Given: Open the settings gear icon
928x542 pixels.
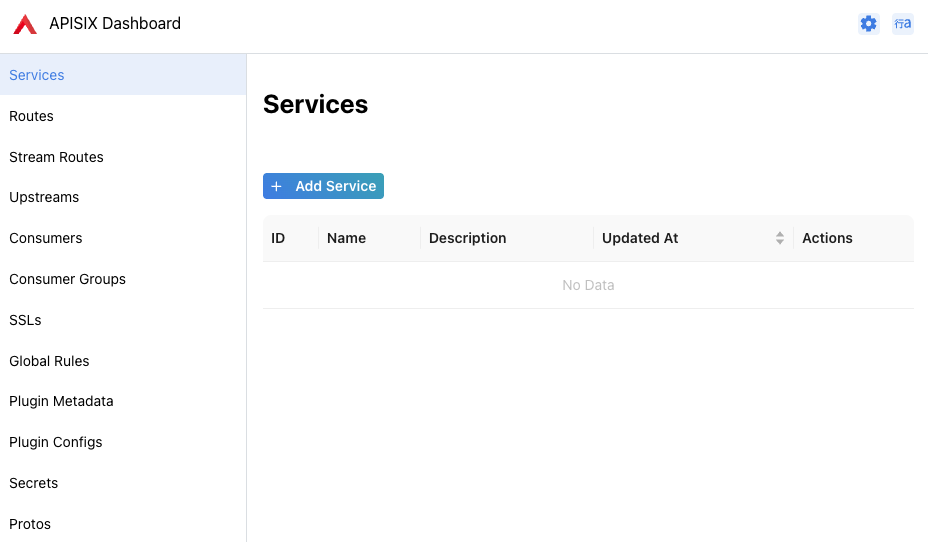Looking at the screenshot, I should [868, 24].
